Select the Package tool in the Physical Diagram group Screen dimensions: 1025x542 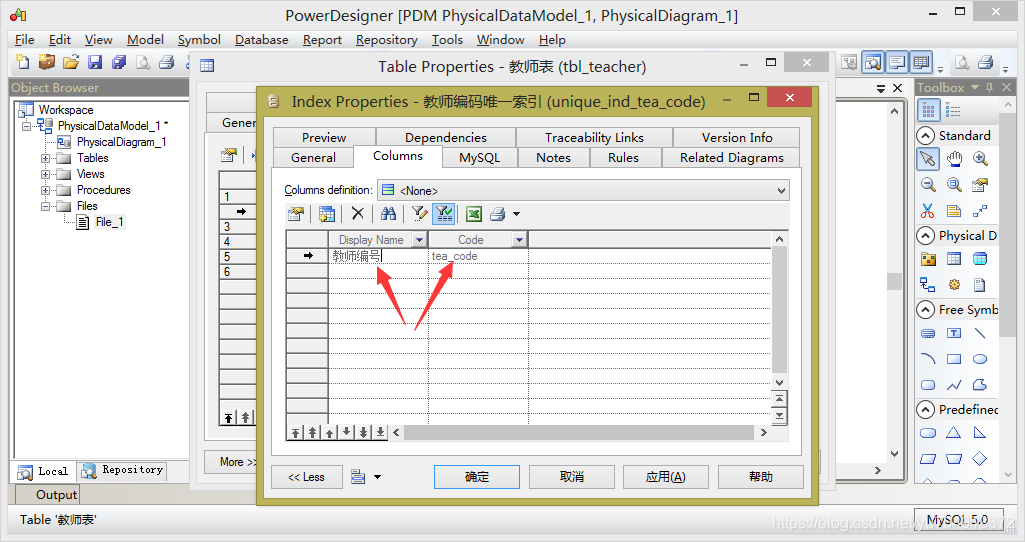[x=928, y=259]
